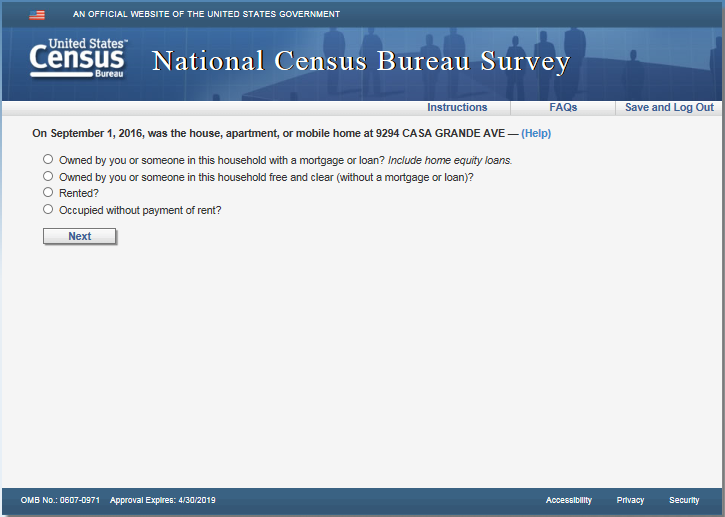Click the OMB No. 0607-0971 text

tap(58, 500)
